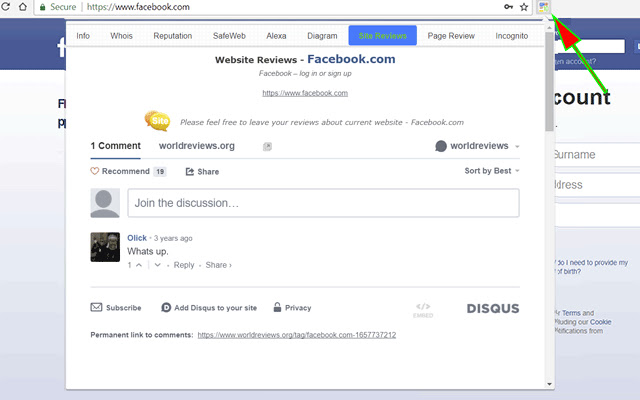Click the DISQUS logo
Image resolution: width=640 pixels, height=400 pixels.
click(493, 309)
